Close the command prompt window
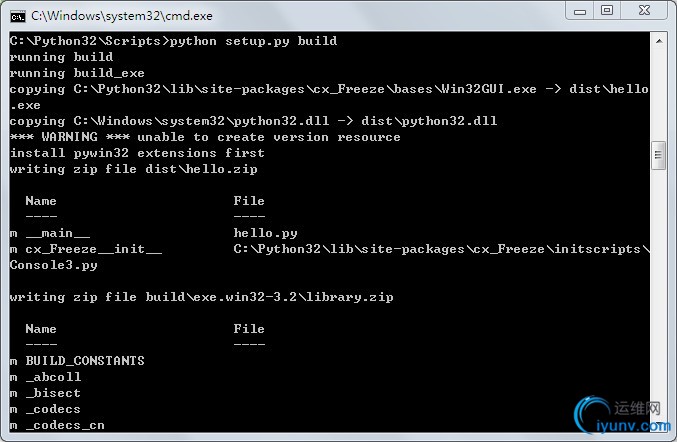The image size is (677, 442). (x=644, y=11)
